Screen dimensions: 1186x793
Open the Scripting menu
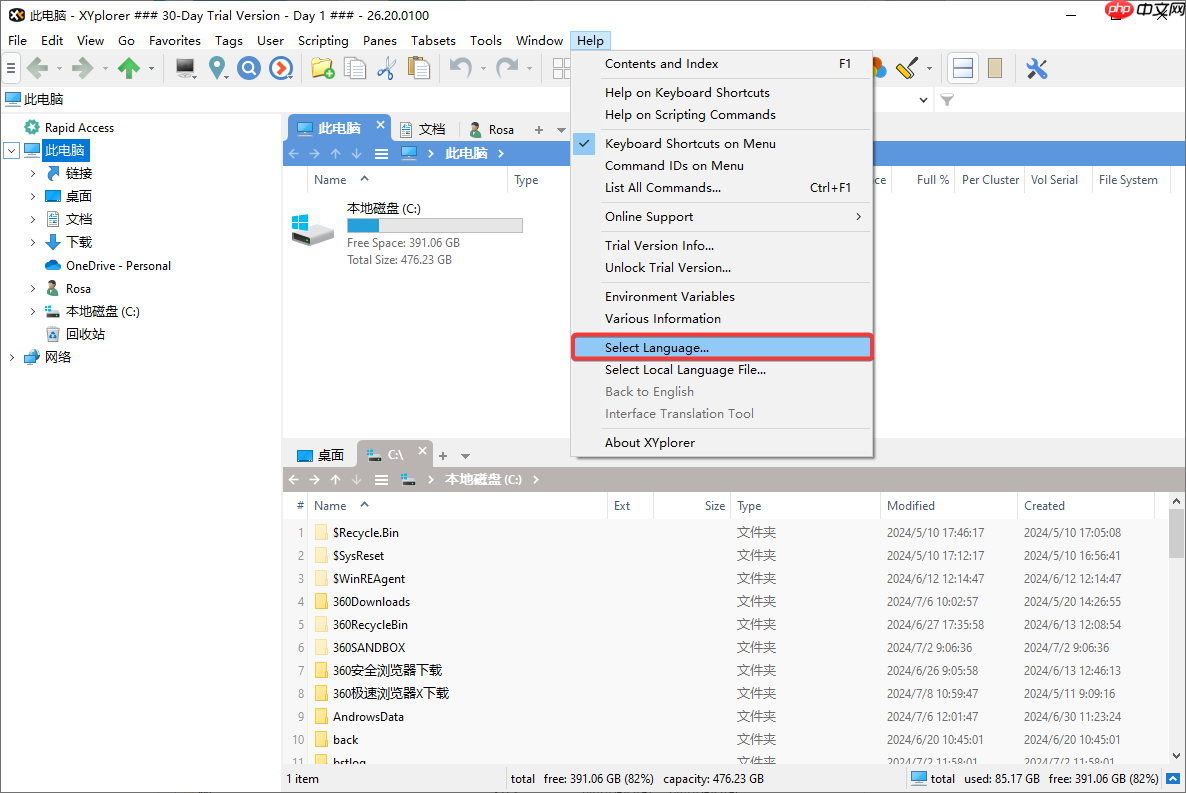[323, 41]
